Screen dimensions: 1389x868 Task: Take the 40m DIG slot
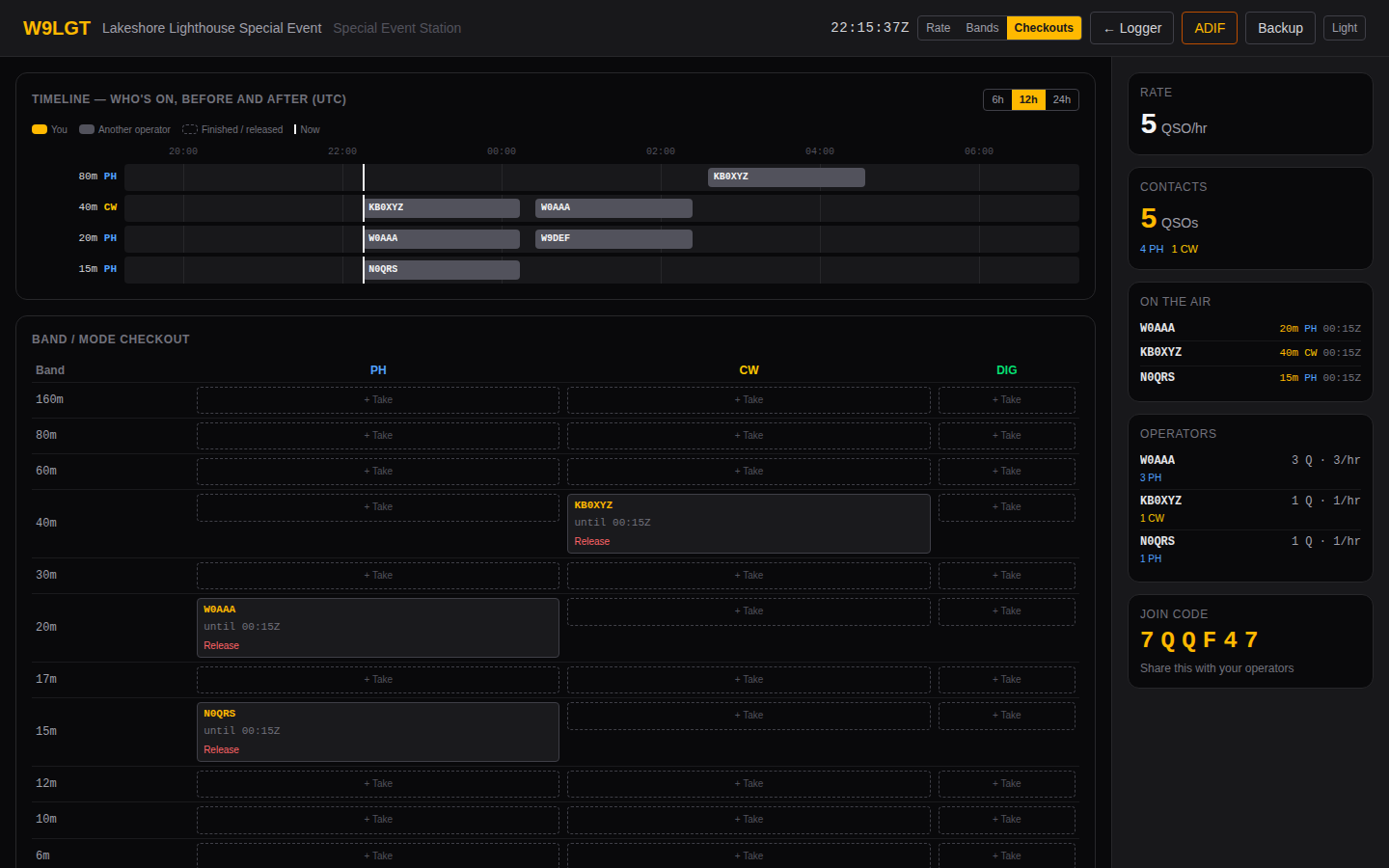(x=1007, y=507)
